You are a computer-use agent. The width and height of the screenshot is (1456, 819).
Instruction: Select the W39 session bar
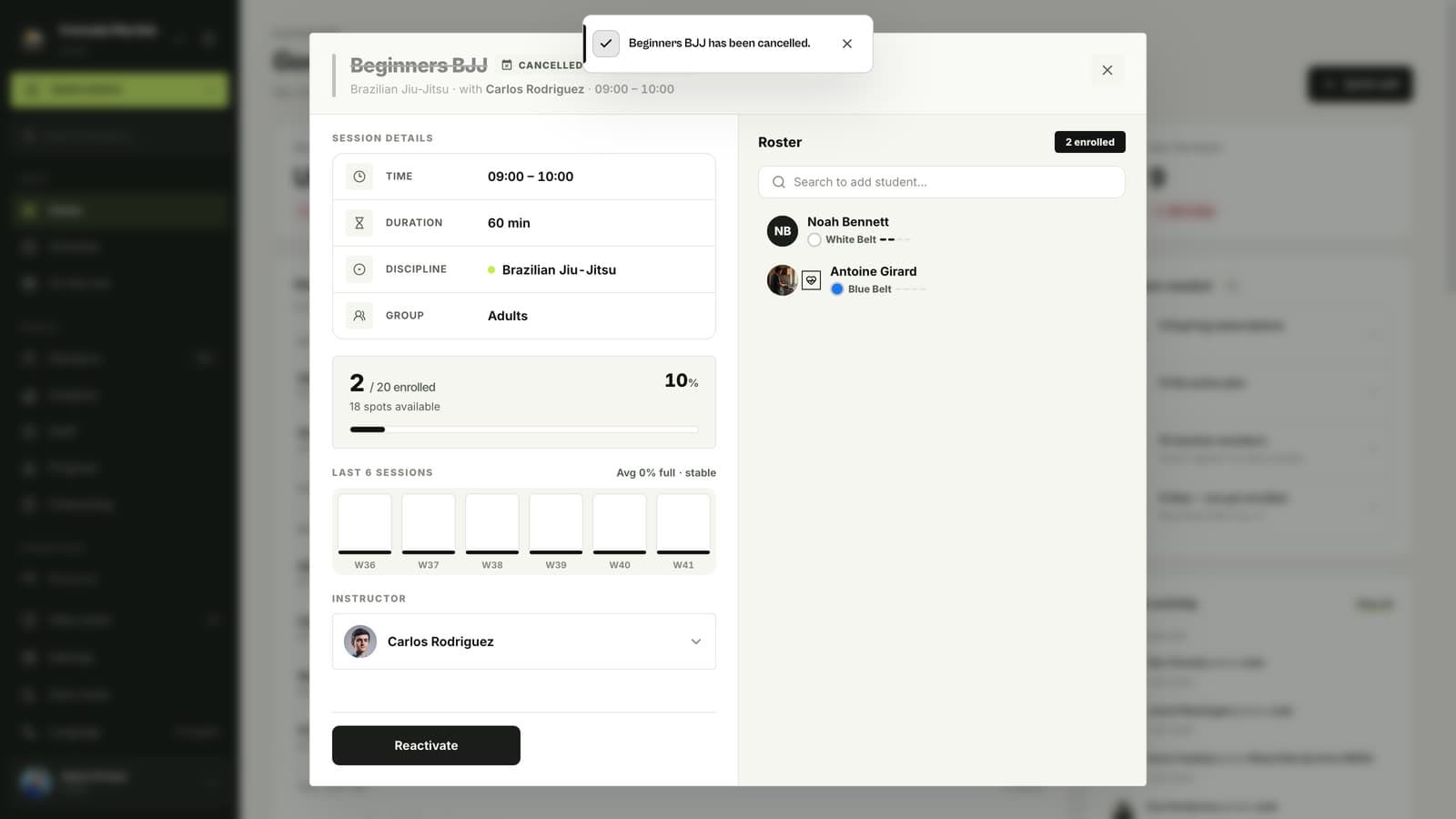556,524
